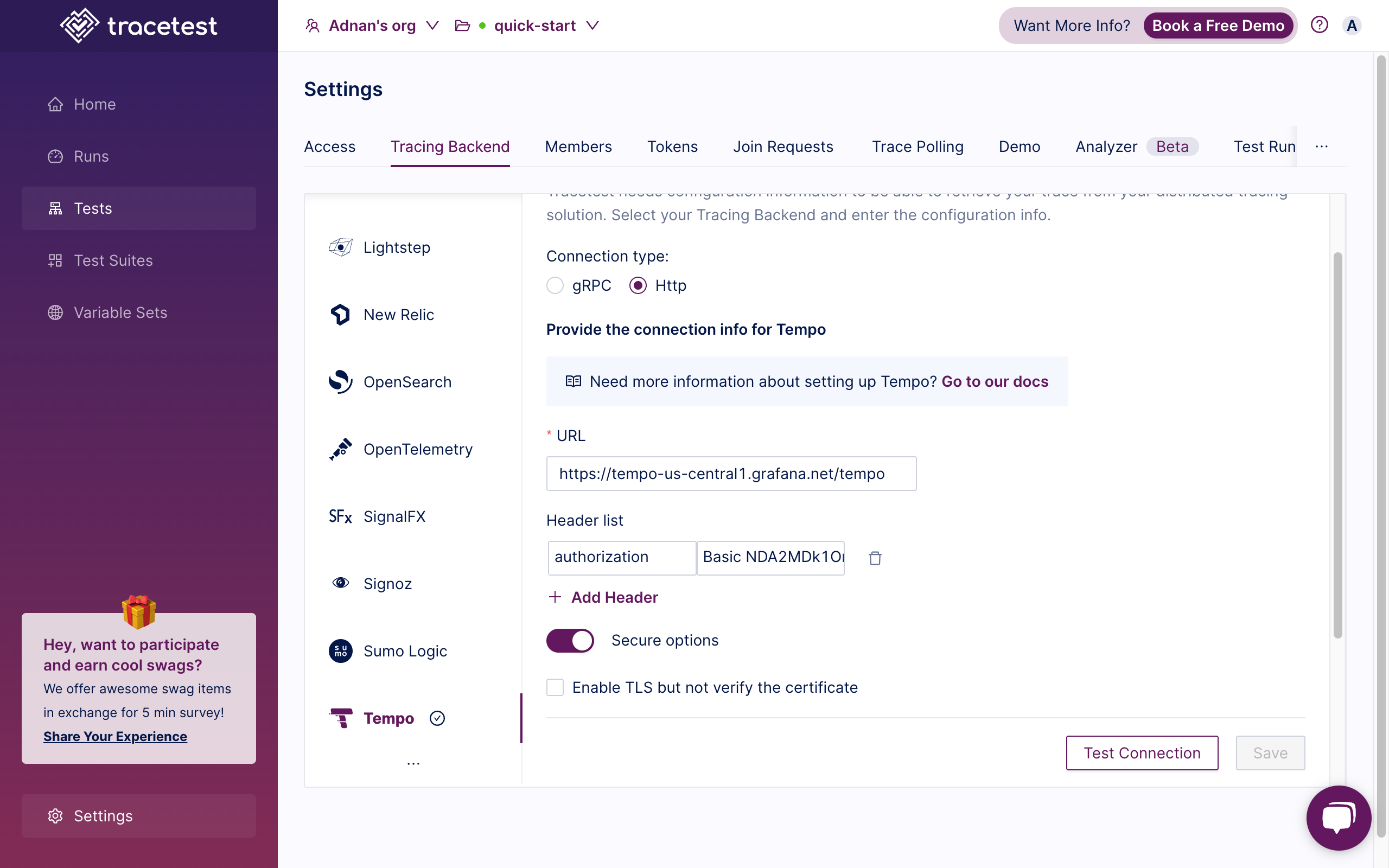This screenshot has height=868, width=1389.
Task: Switch to the Analyzer Beta tab
Action: point(1137,146)
